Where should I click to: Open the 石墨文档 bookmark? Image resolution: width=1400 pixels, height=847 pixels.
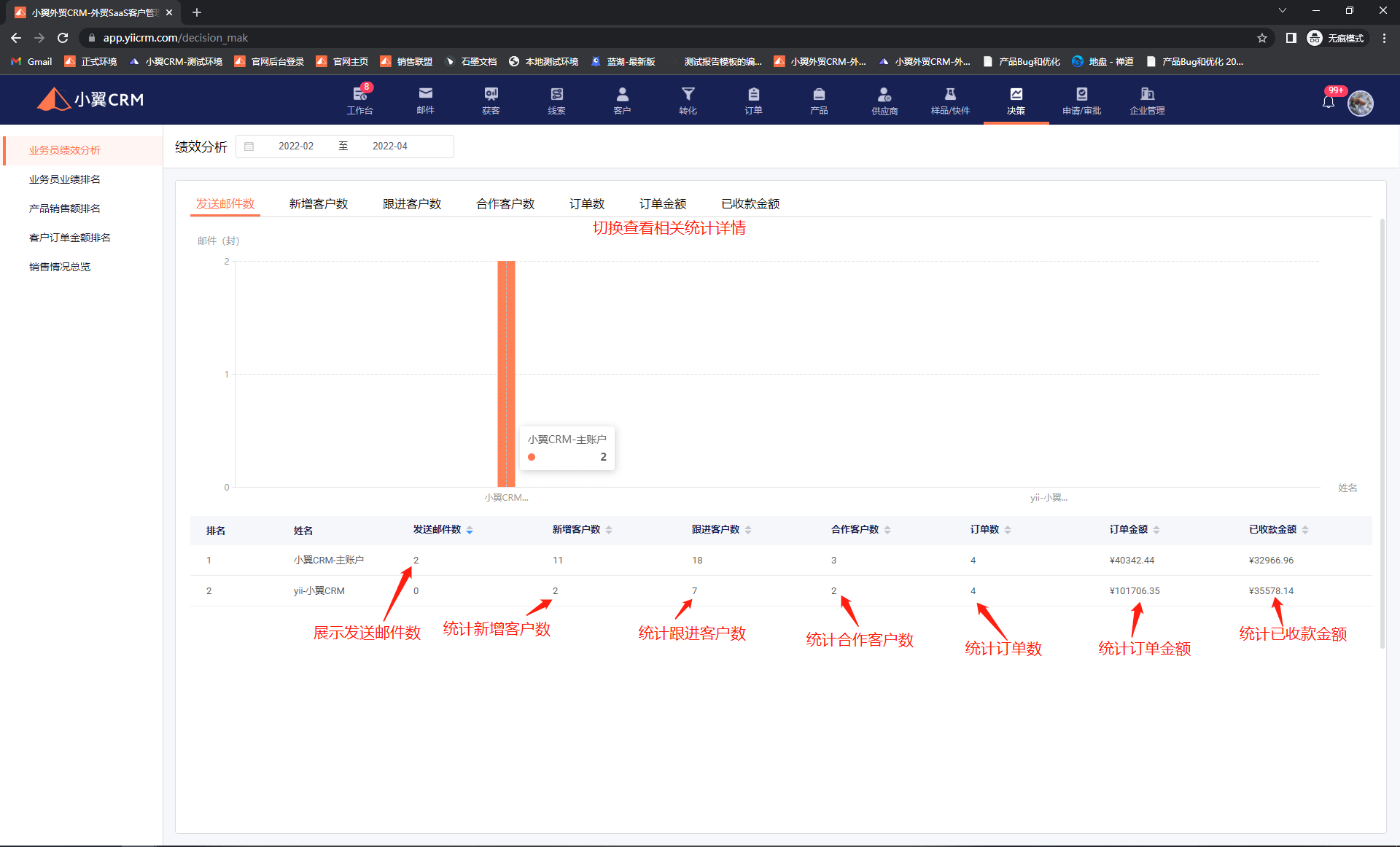tap(471, 61)
